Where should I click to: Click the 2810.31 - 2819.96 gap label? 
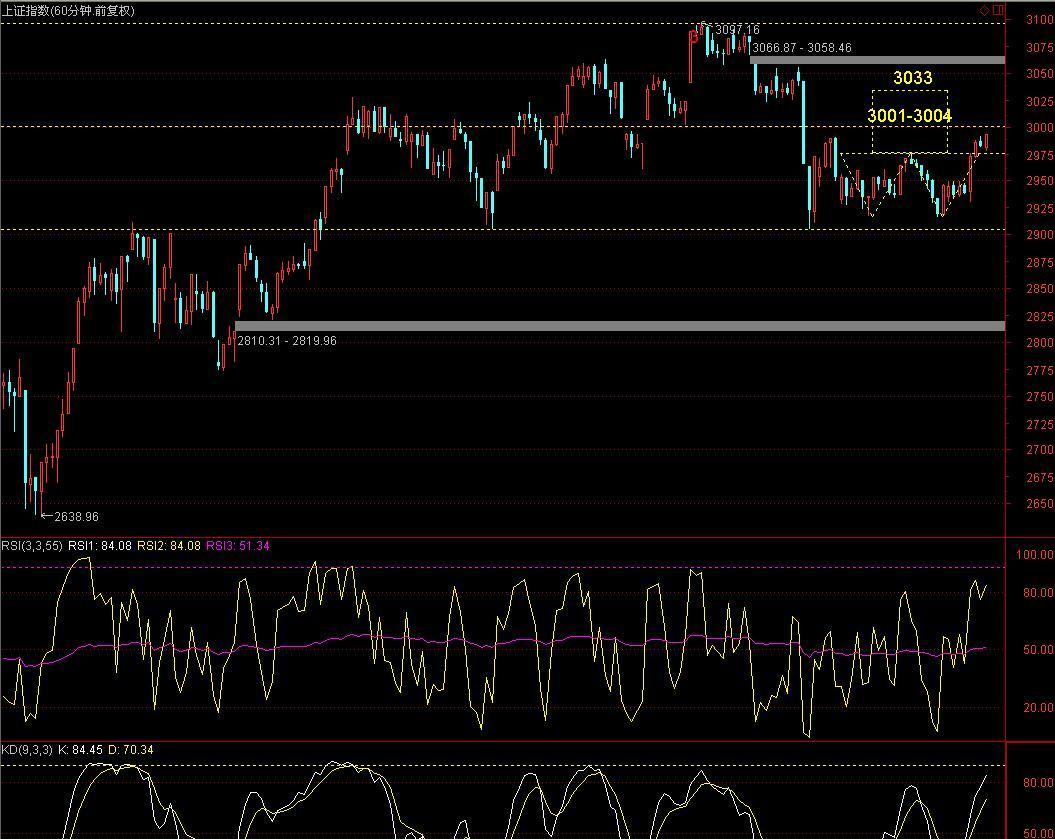tap(287, 341)
